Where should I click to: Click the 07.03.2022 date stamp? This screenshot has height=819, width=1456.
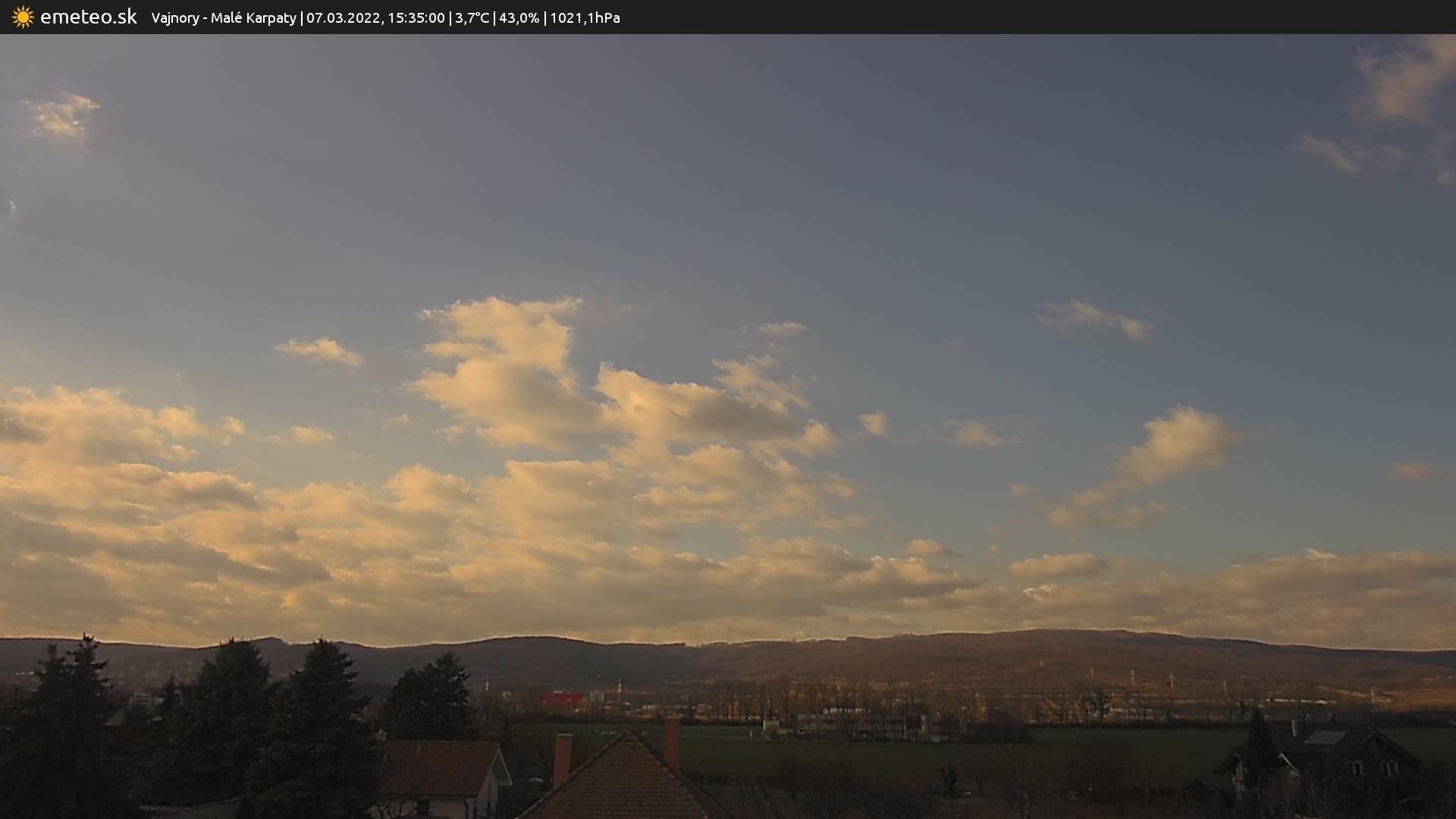click(343, 17)
